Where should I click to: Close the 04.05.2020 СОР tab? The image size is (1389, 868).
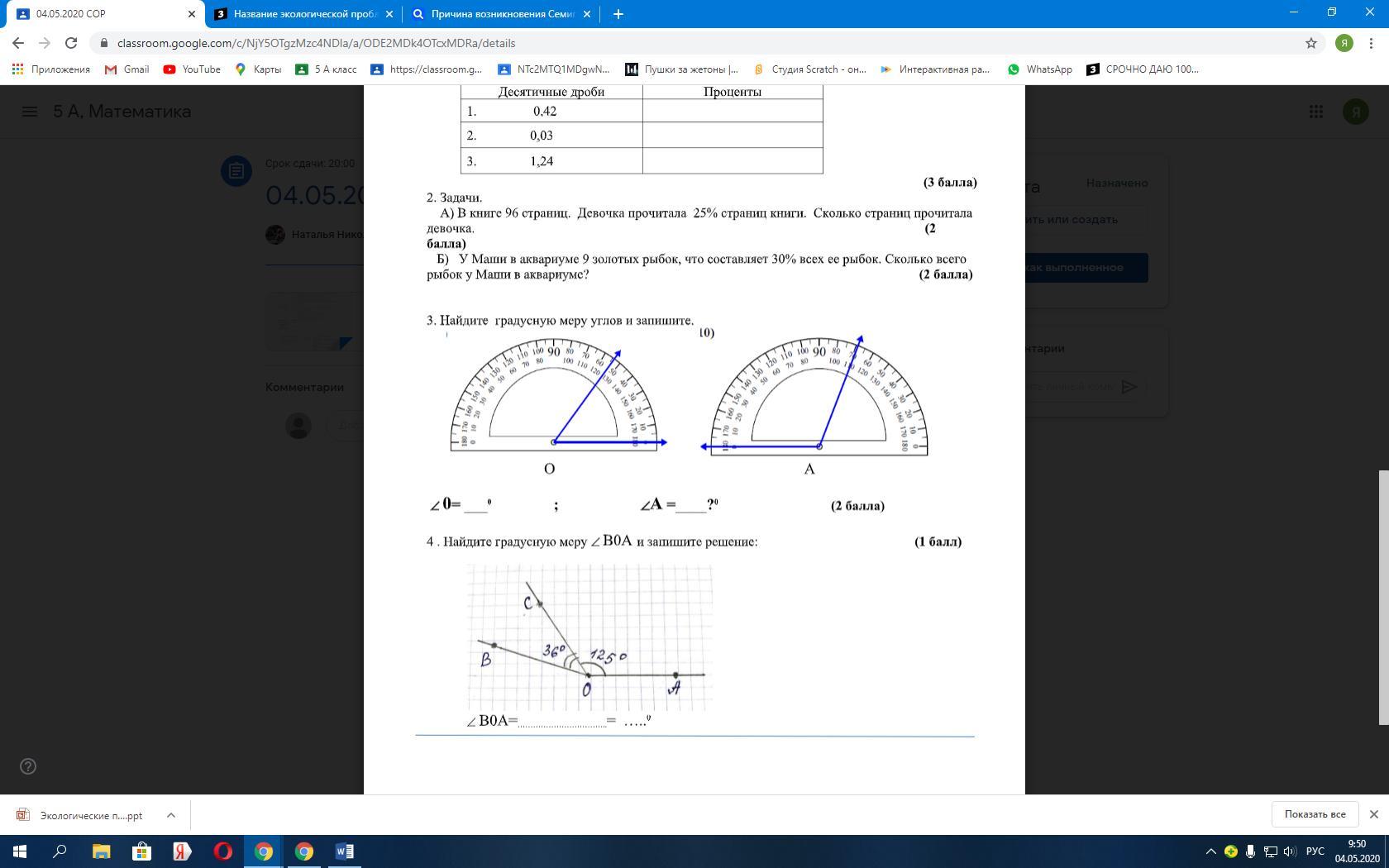click(191, 14)
